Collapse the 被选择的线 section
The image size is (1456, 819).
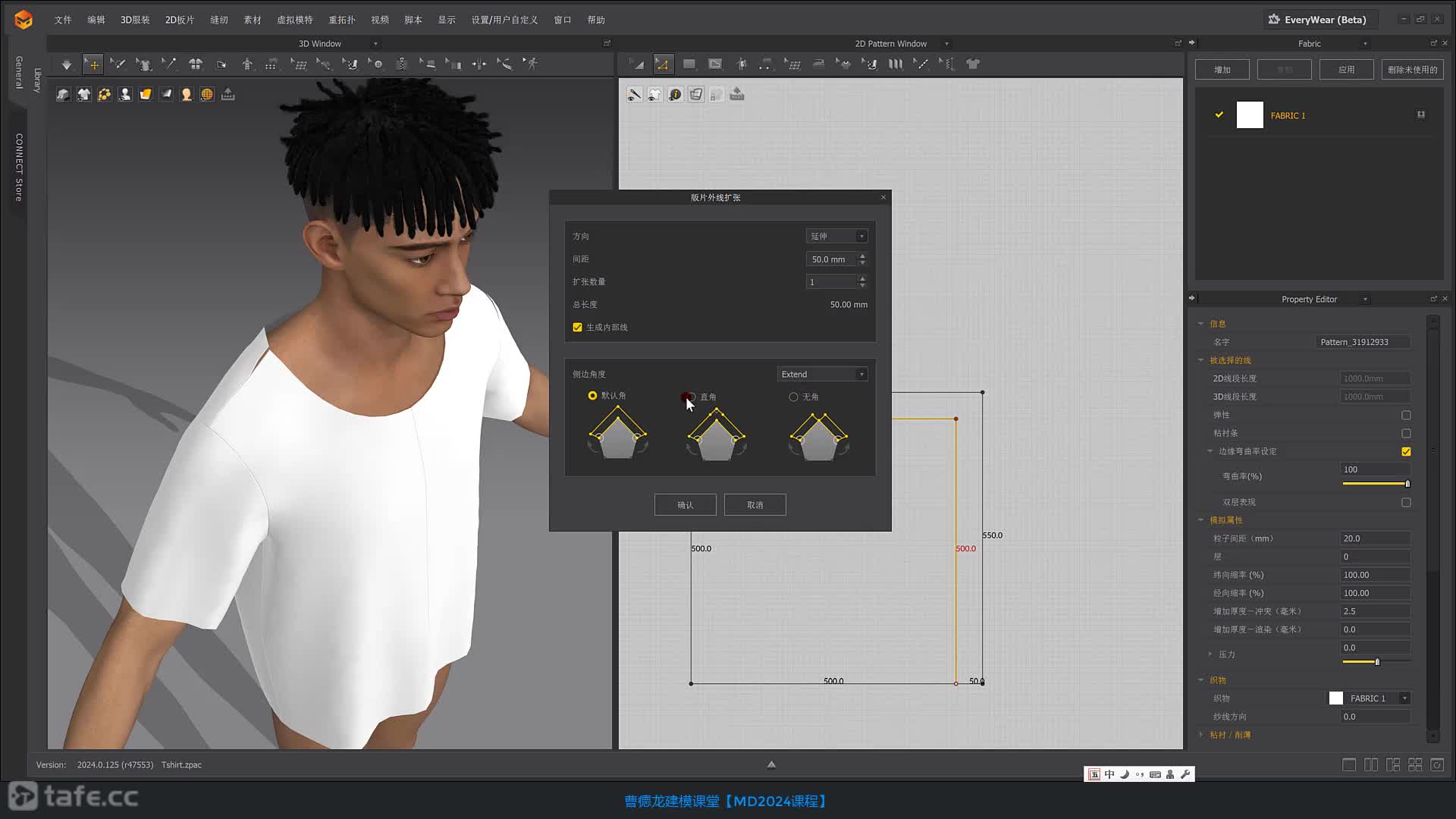pos(1200,360)
